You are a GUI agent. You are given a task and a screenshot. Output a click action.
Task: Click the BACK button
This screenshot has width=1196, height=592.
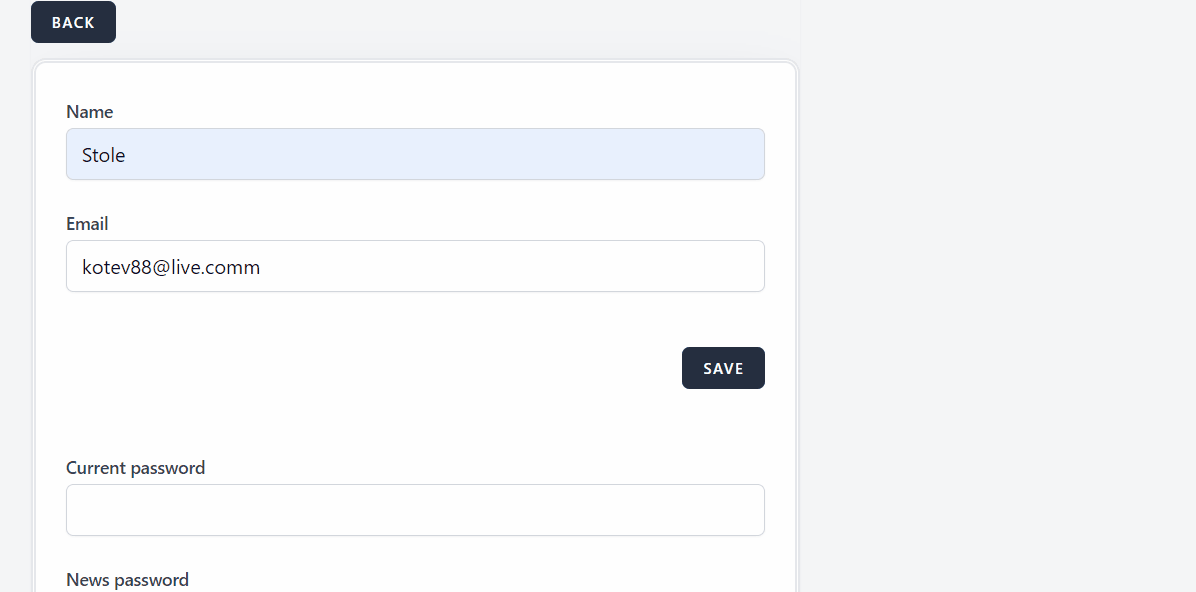(73, 22)
